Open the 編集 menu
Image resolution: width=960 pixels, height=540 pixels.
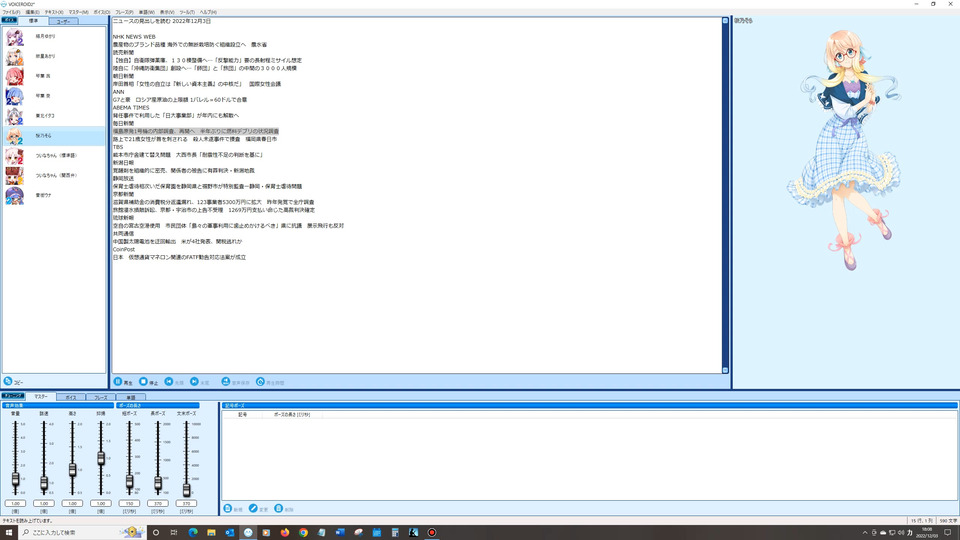point(32,12)
